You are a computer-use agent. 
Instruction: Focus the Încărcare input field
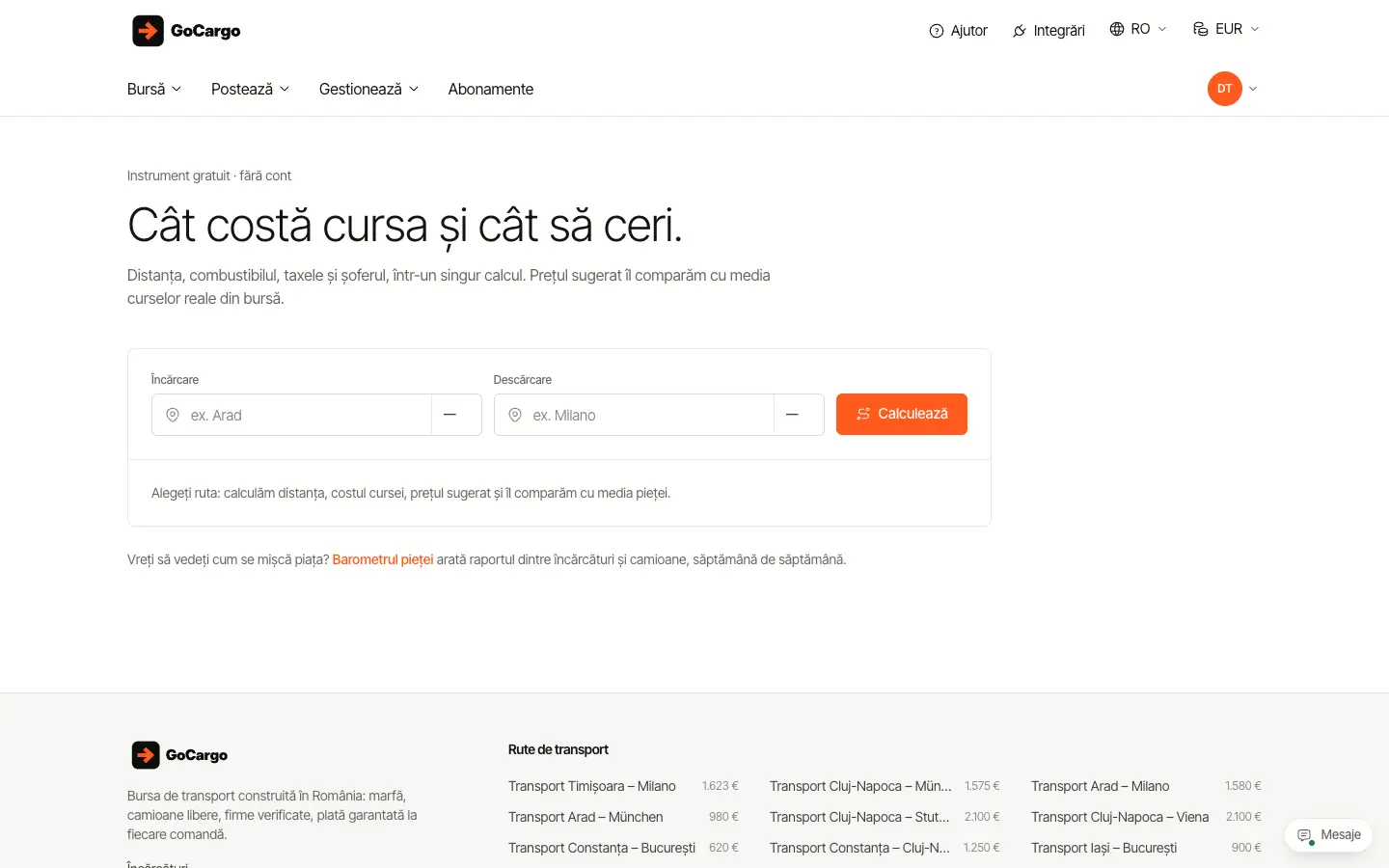pyautogui.click(x=291, y=415)
